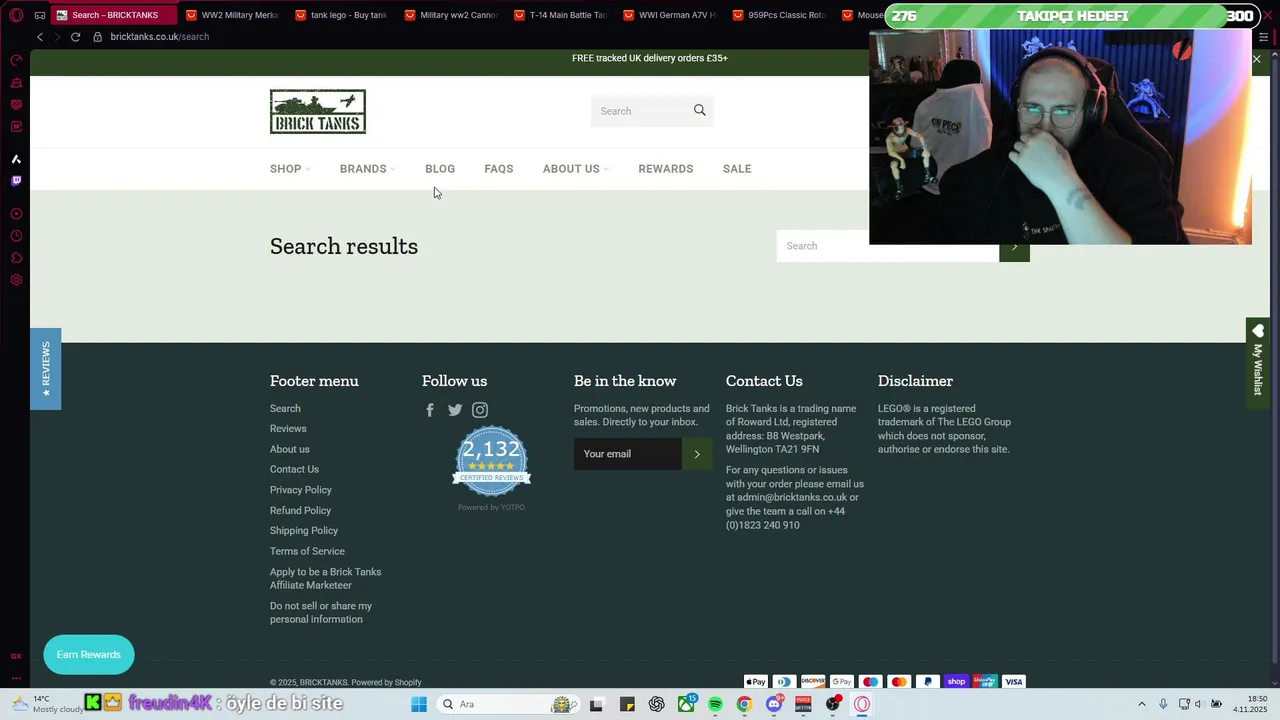Viewport: 1280px width, 720px height.
Task: Switch to WW2 Military Merkava tab
Action: tap(231, 15)
